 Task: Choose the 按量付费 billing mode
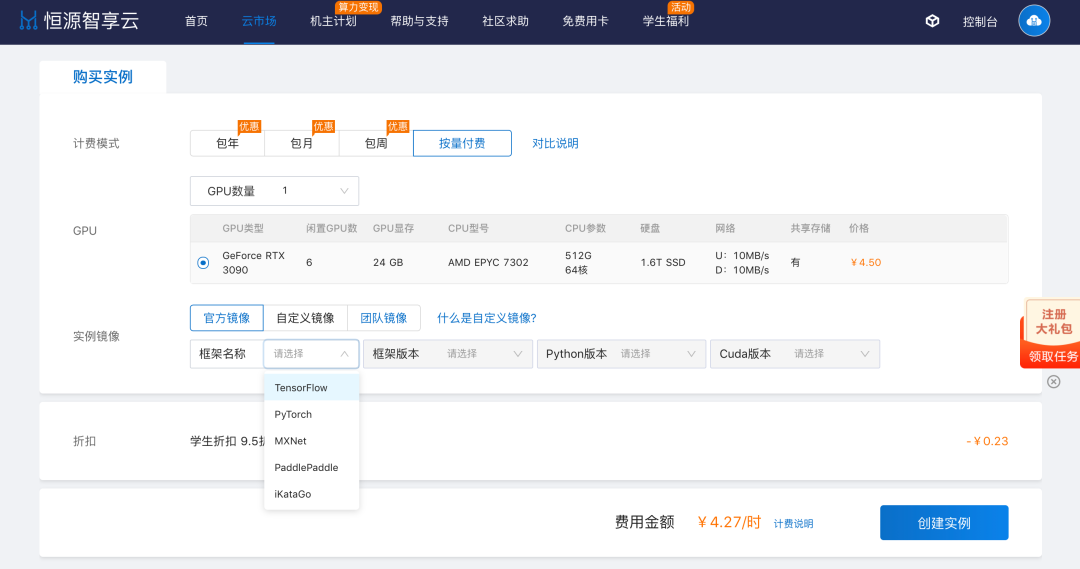pyautogui.click(x=462, y=143)
